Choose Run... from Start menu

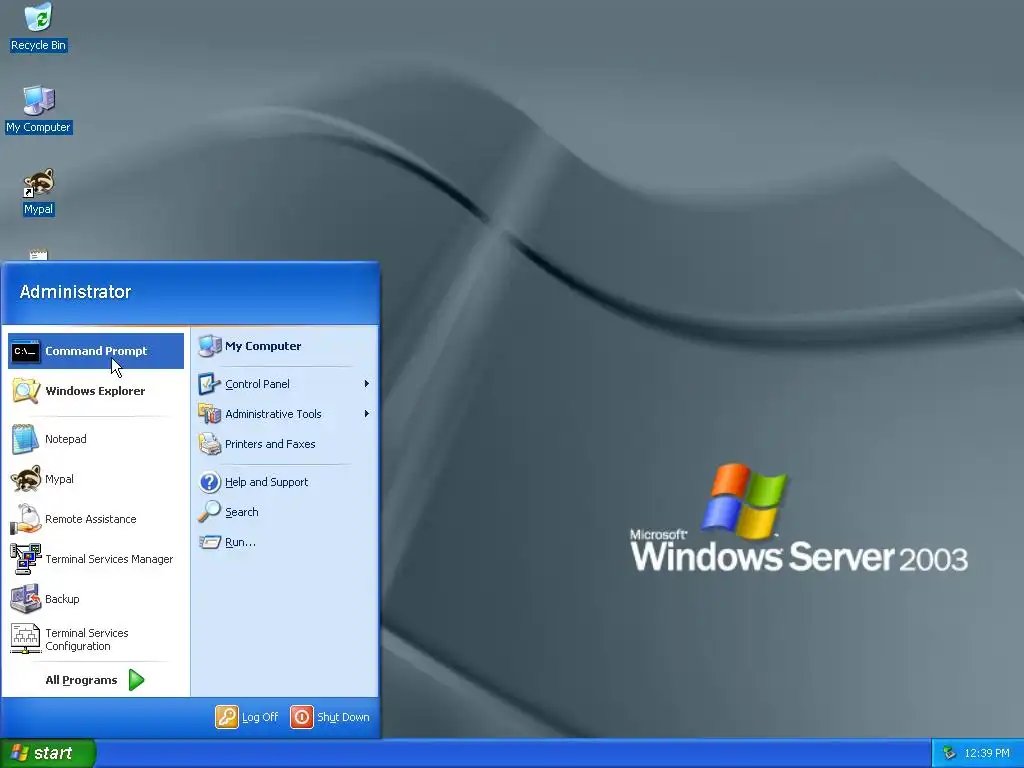tap(285, 542)
